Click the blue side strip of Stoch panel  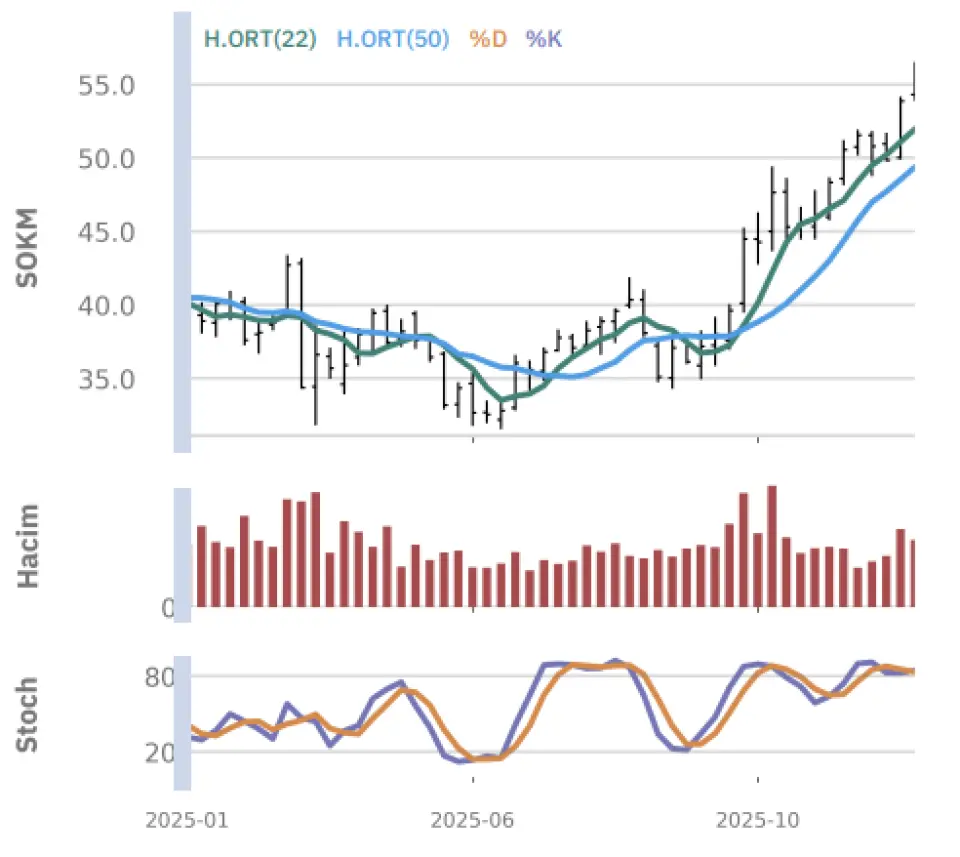coord(182,724)
